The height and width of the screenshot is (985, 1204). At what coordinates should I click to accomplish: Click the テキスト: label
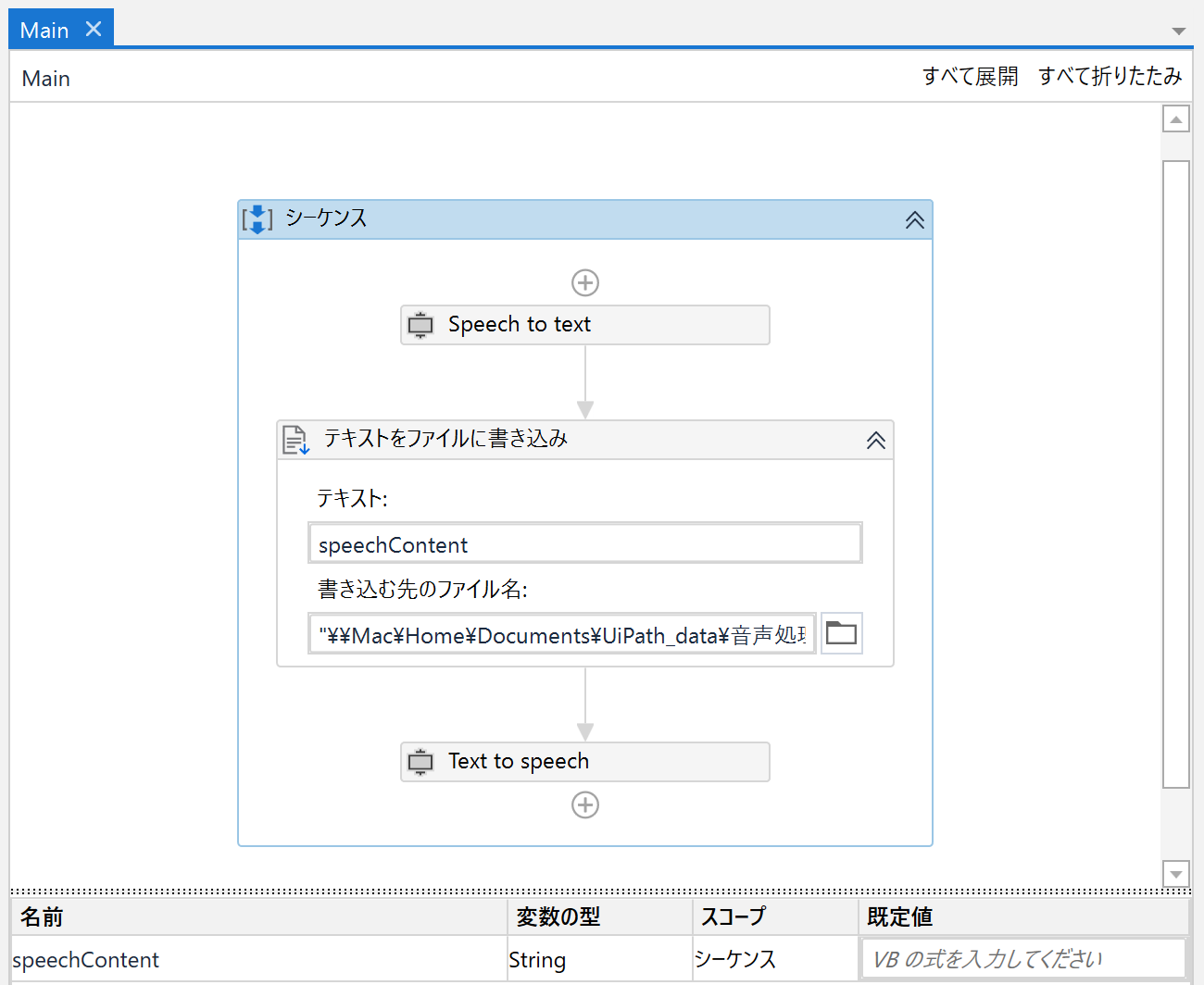[x=352, y=498]
